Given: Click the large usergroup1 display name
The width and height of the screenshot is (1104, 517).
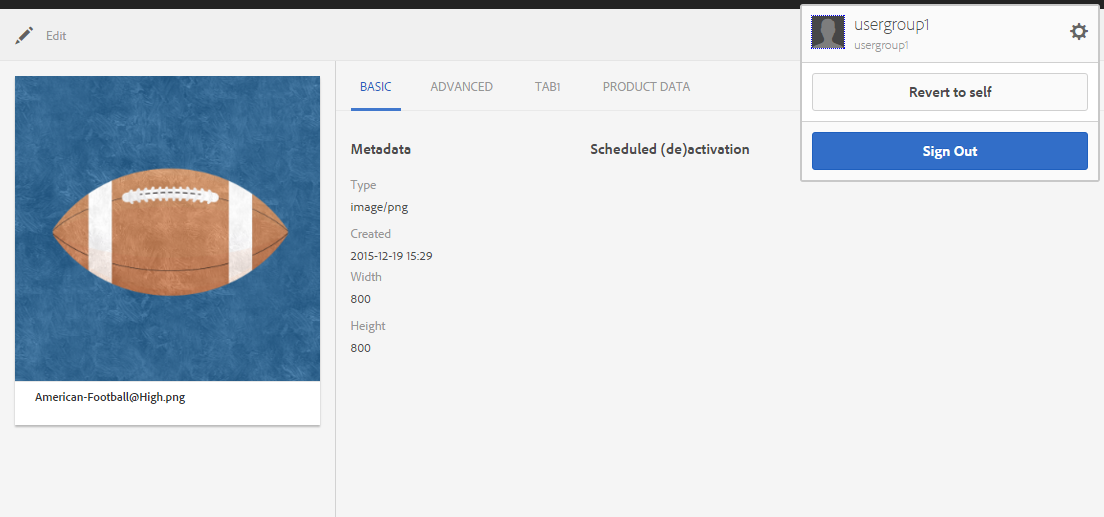Looking at the screenshot, I should tap(891, 25).
